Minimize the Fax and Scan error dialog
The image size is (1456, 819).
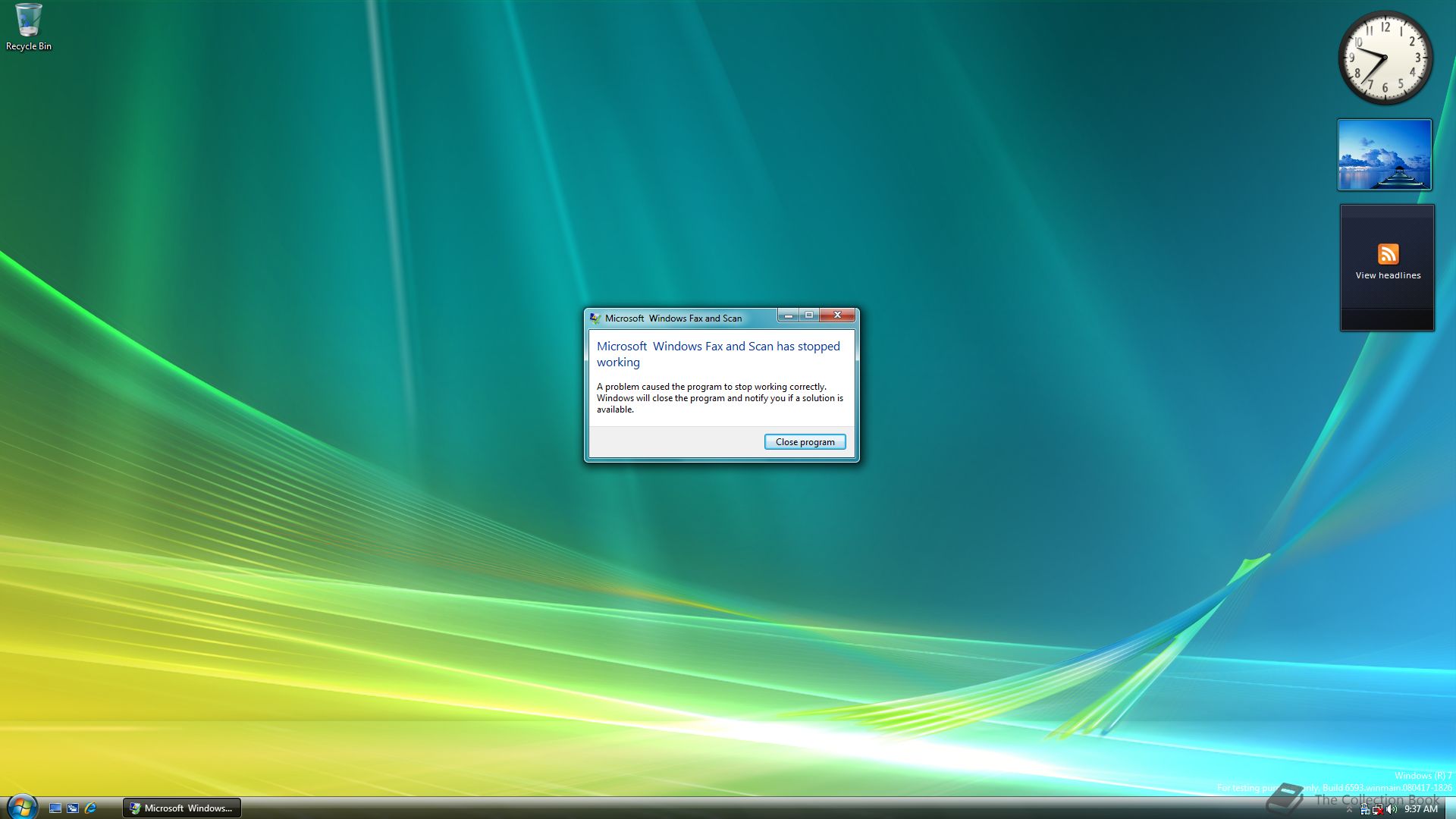789,315
